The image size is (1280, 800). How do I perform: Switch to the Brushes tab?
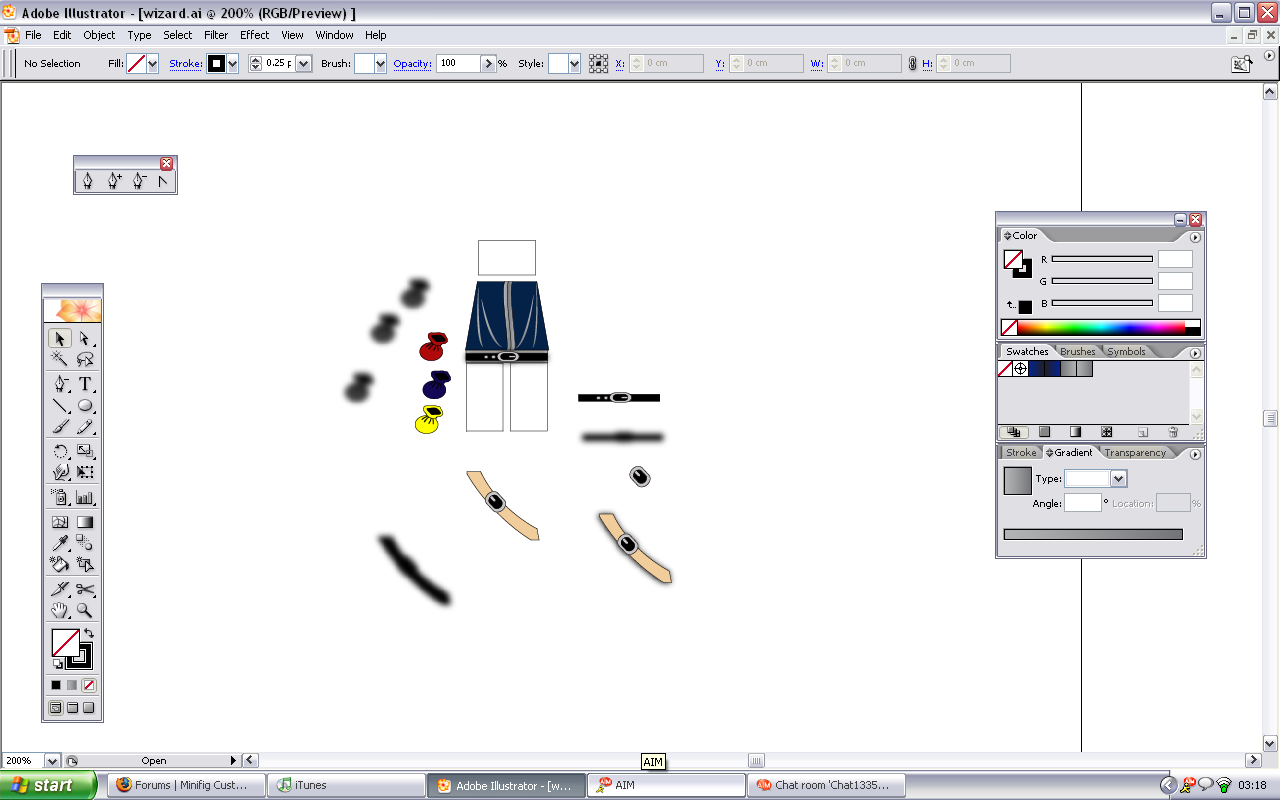tap(1078, 352)
